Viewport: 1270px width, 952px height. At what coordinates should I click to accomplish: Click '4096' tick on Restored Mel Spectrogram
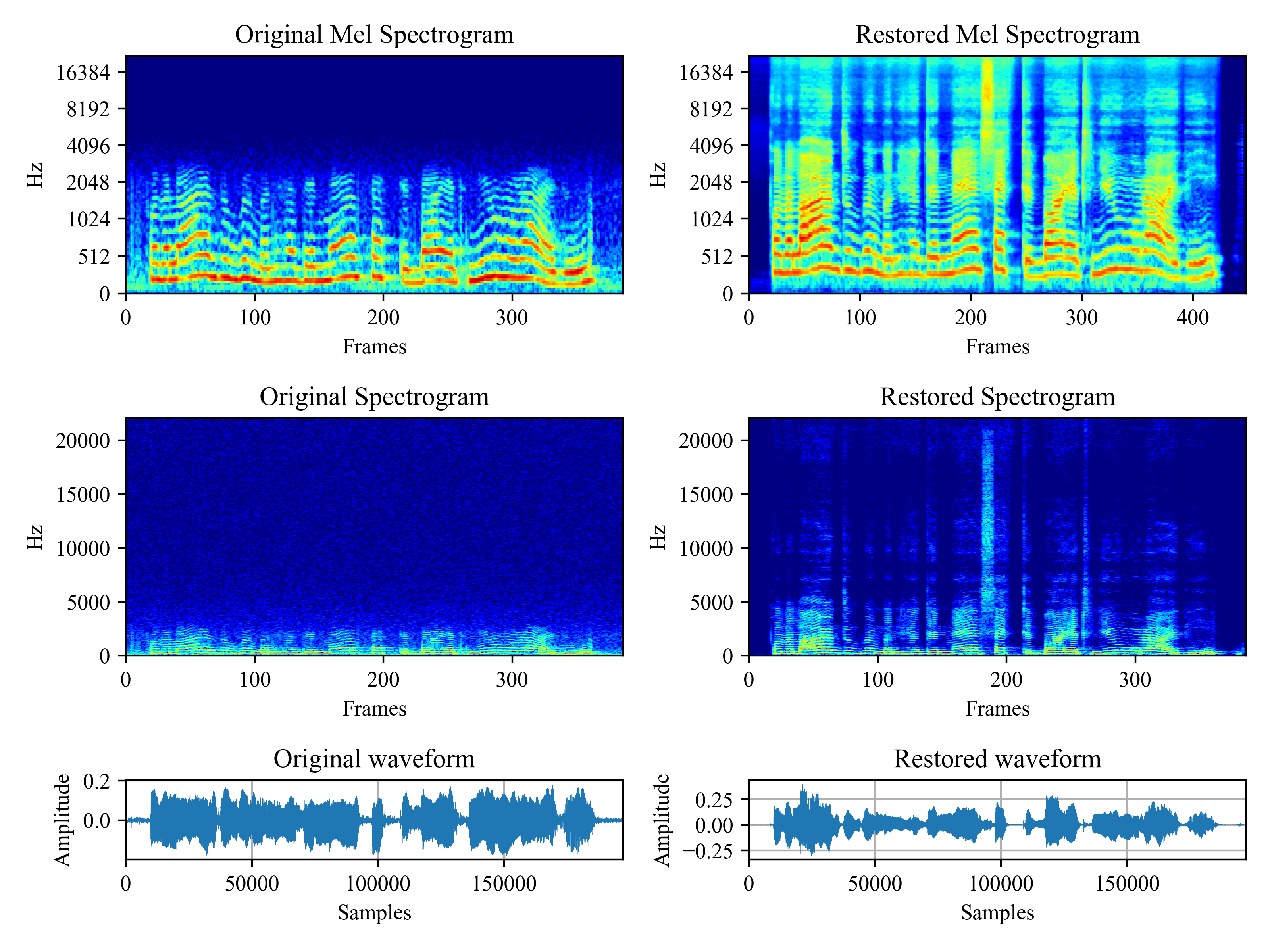click(711, 146)
